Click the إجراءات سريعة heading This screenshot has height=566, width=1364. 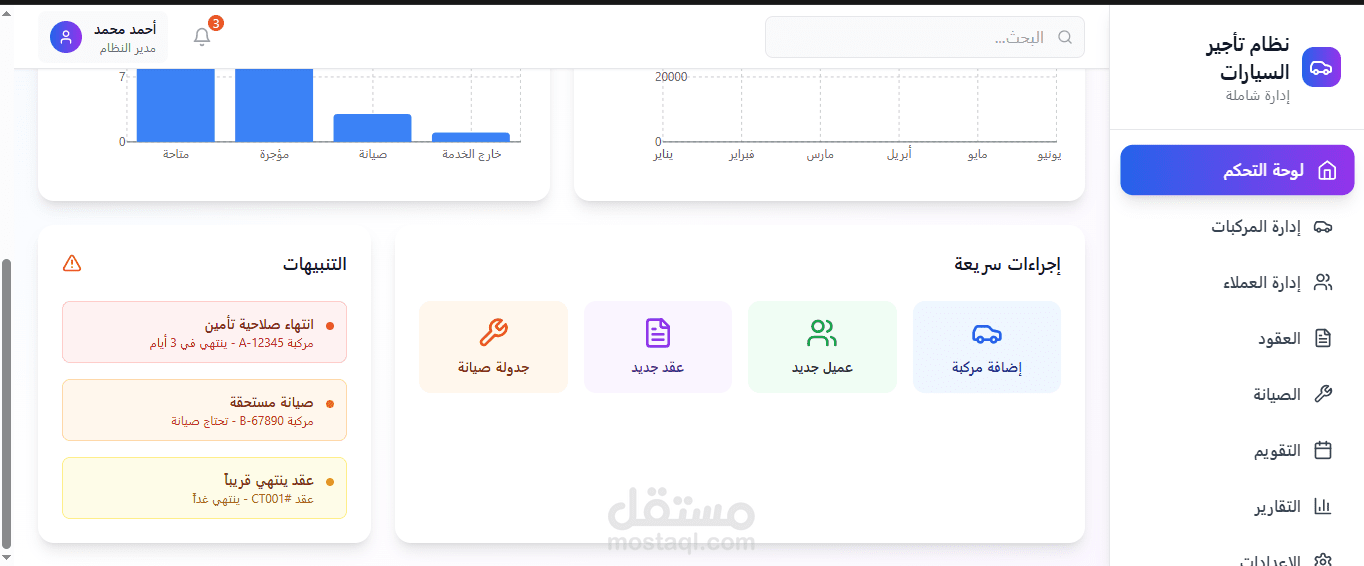(1007, 264)
